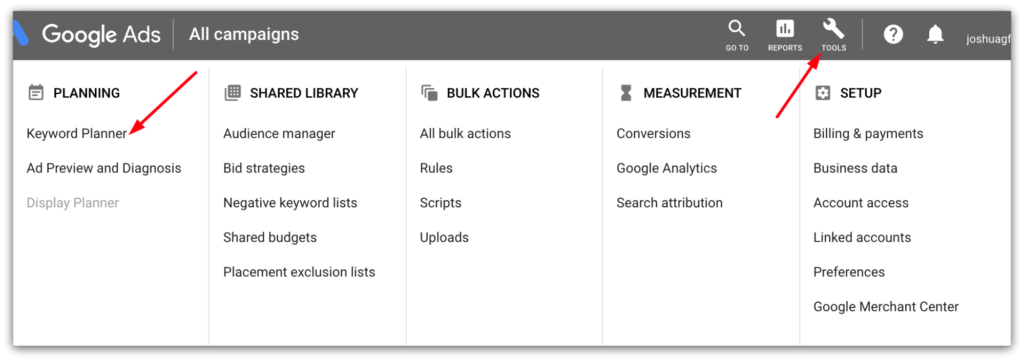Click the Planning calendar icon
The height and width of the screenshot is (361, 1024).
[36, 93]
